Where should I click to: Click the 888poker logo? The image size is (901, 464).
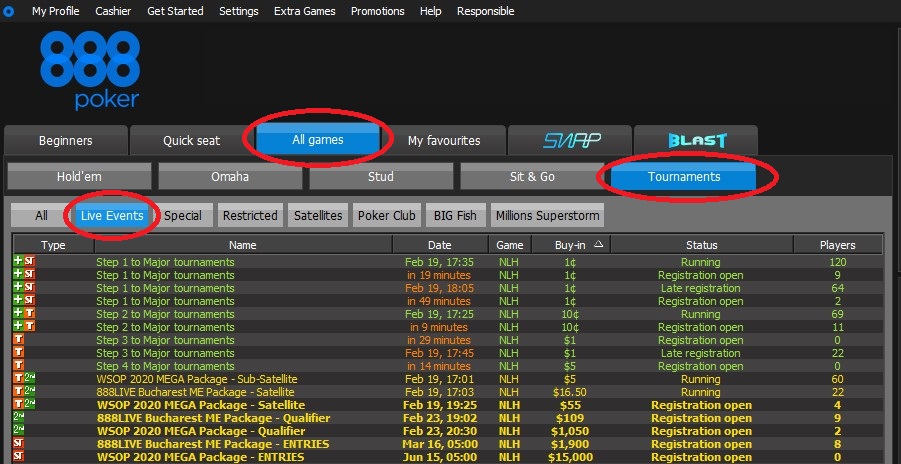[90, 70]
